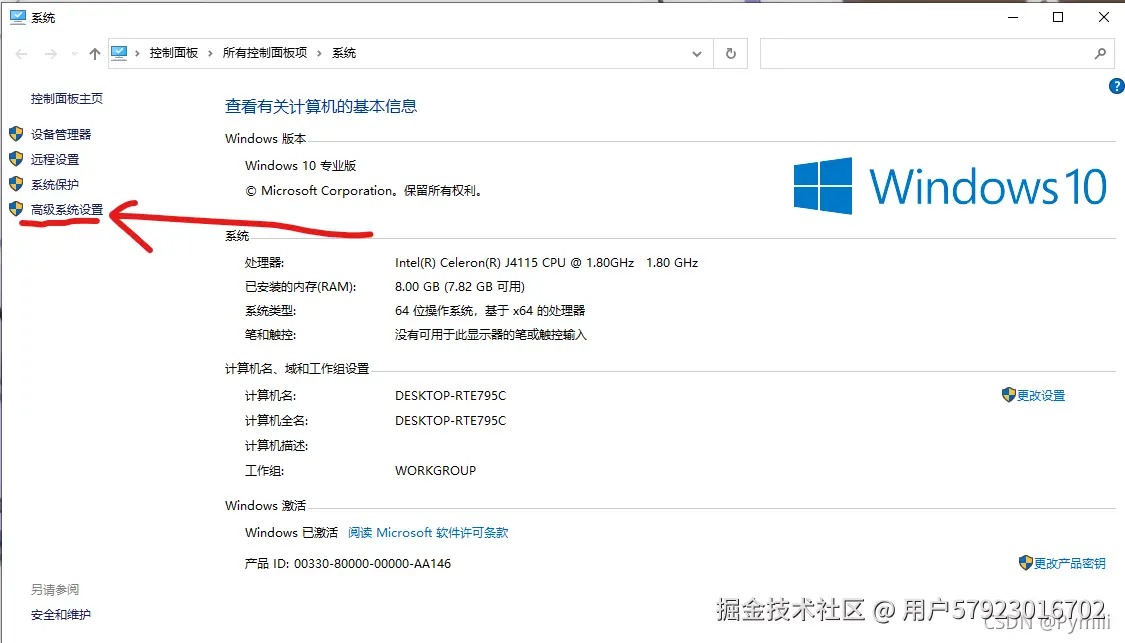The width and height of the screenshot is (1125, 643).
Task: Click the shield icon beside 设备管理器
Action: [x=16, y=133]
